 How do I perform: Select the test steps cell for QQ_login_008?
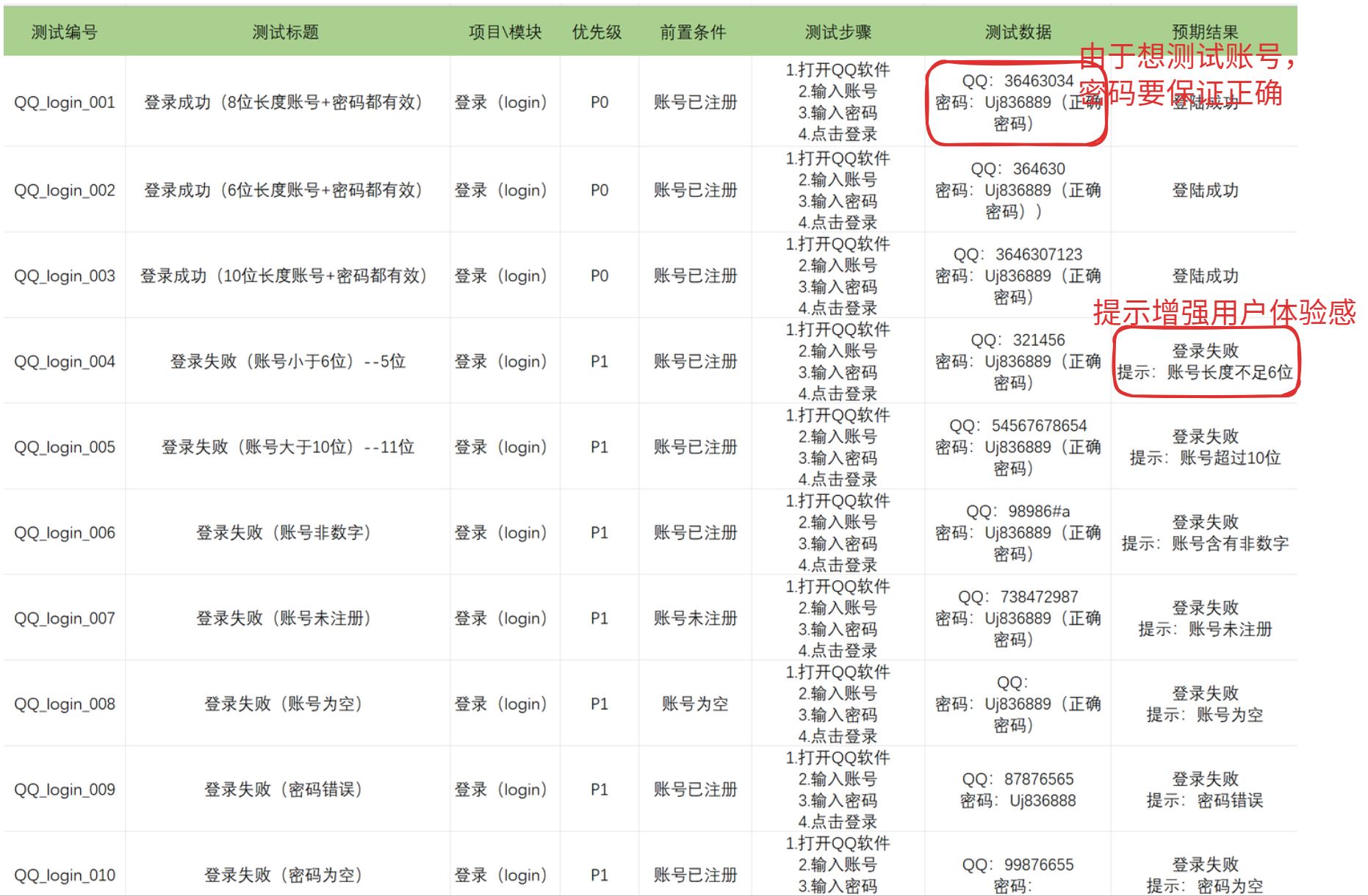click(838, 704)
